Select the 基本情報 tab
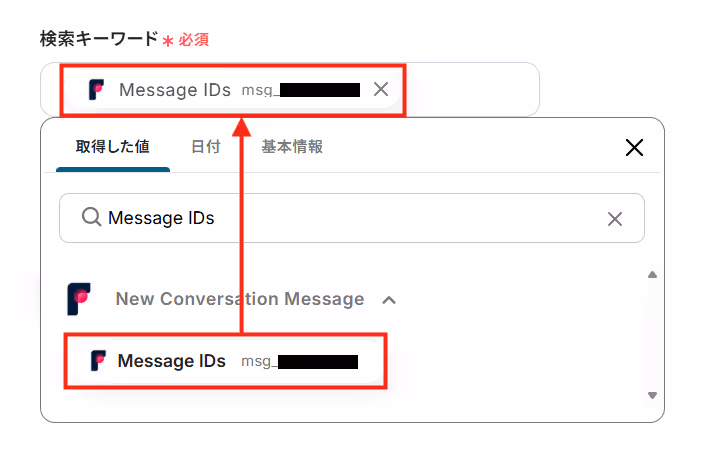The height and width of the screenshot is (453, 704). tap(292, 147)
